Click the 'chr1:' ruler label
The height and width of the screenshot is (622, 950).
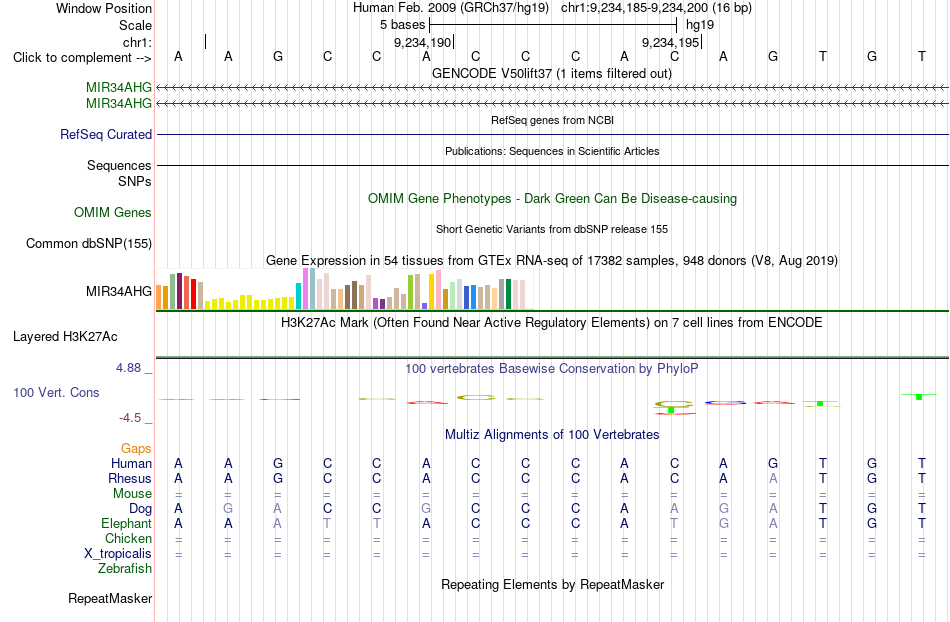137,42
